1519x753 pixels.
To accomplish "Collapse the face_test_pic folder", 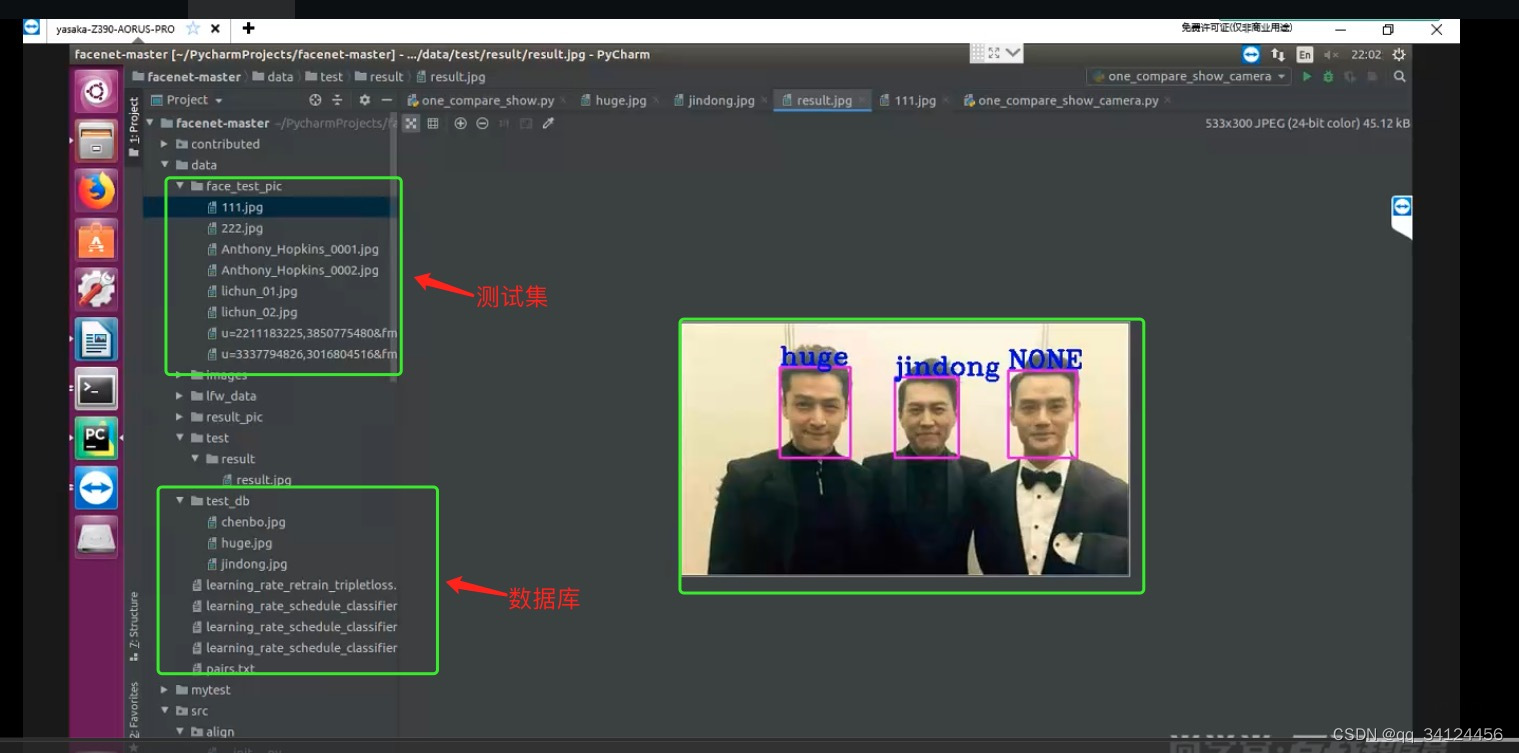I will coord(179,186).
